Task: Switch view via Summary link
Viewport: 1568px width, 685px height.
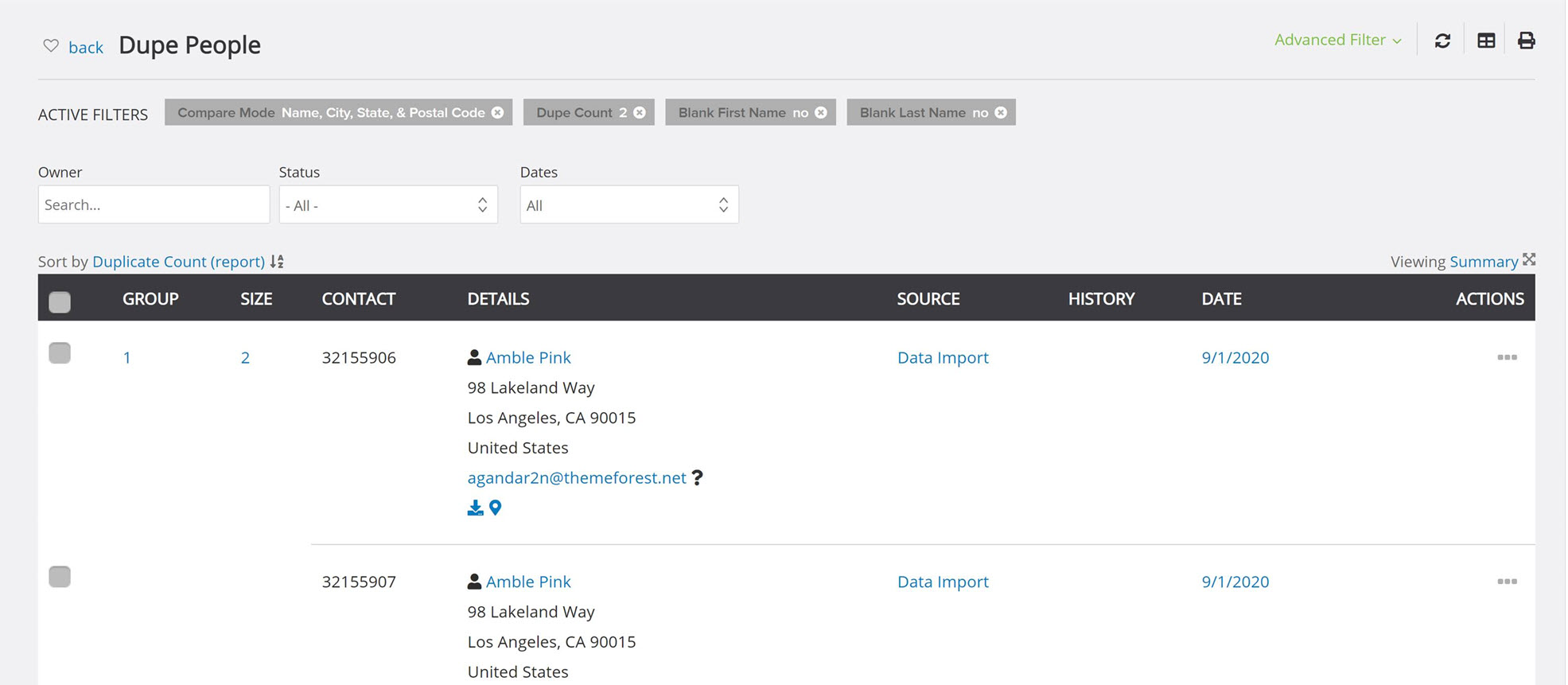Action: 1484,262
